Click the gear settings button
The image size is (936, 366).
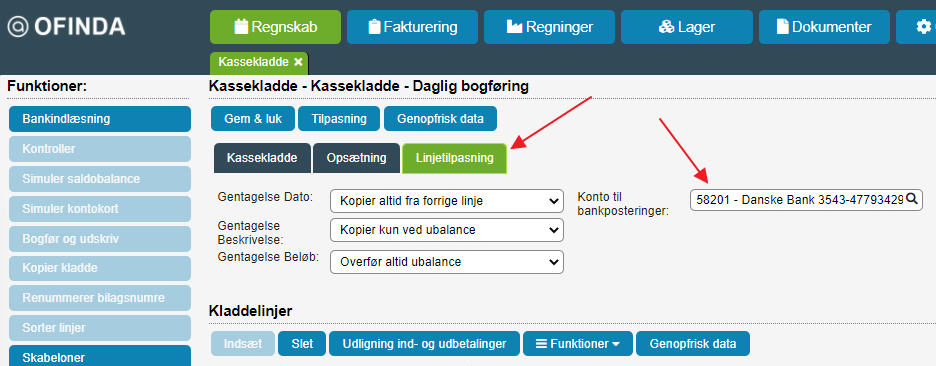point(916,27)
